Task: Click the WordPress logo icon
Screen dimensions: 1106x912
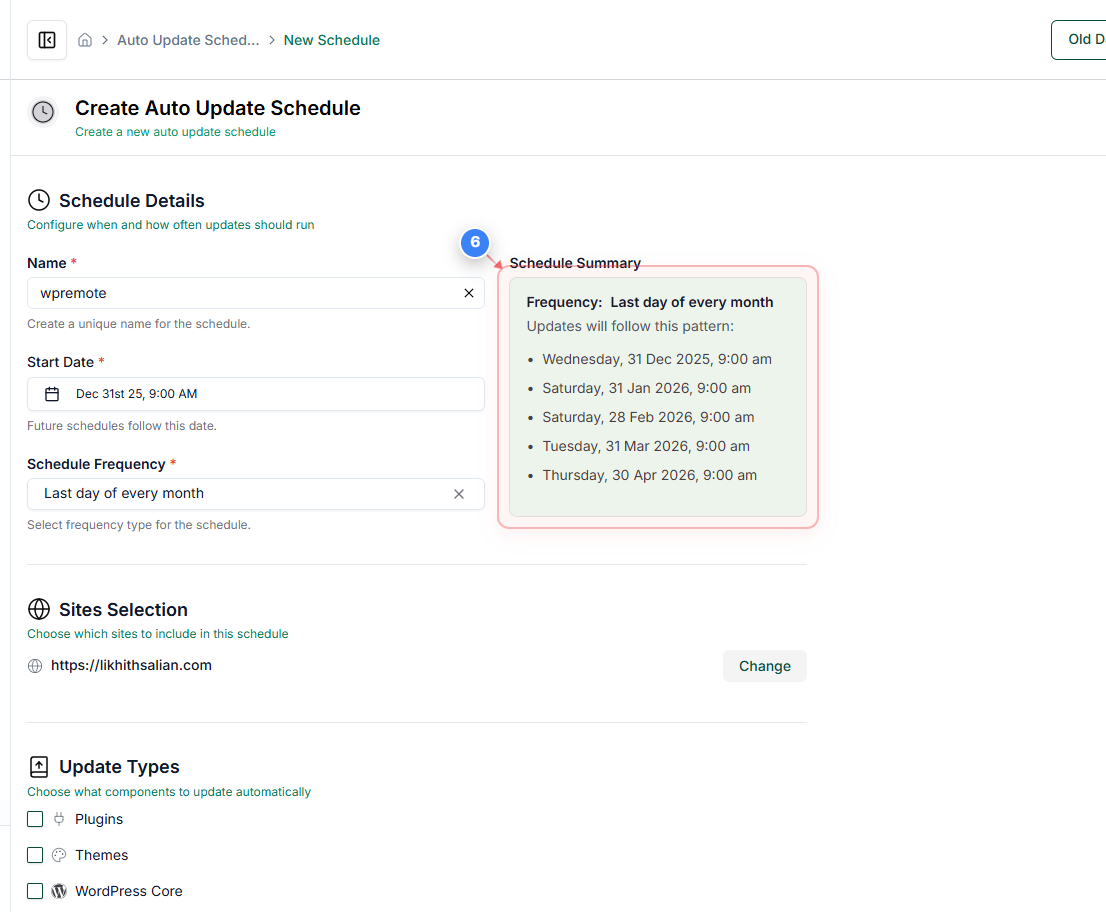Action: point(59,891)
